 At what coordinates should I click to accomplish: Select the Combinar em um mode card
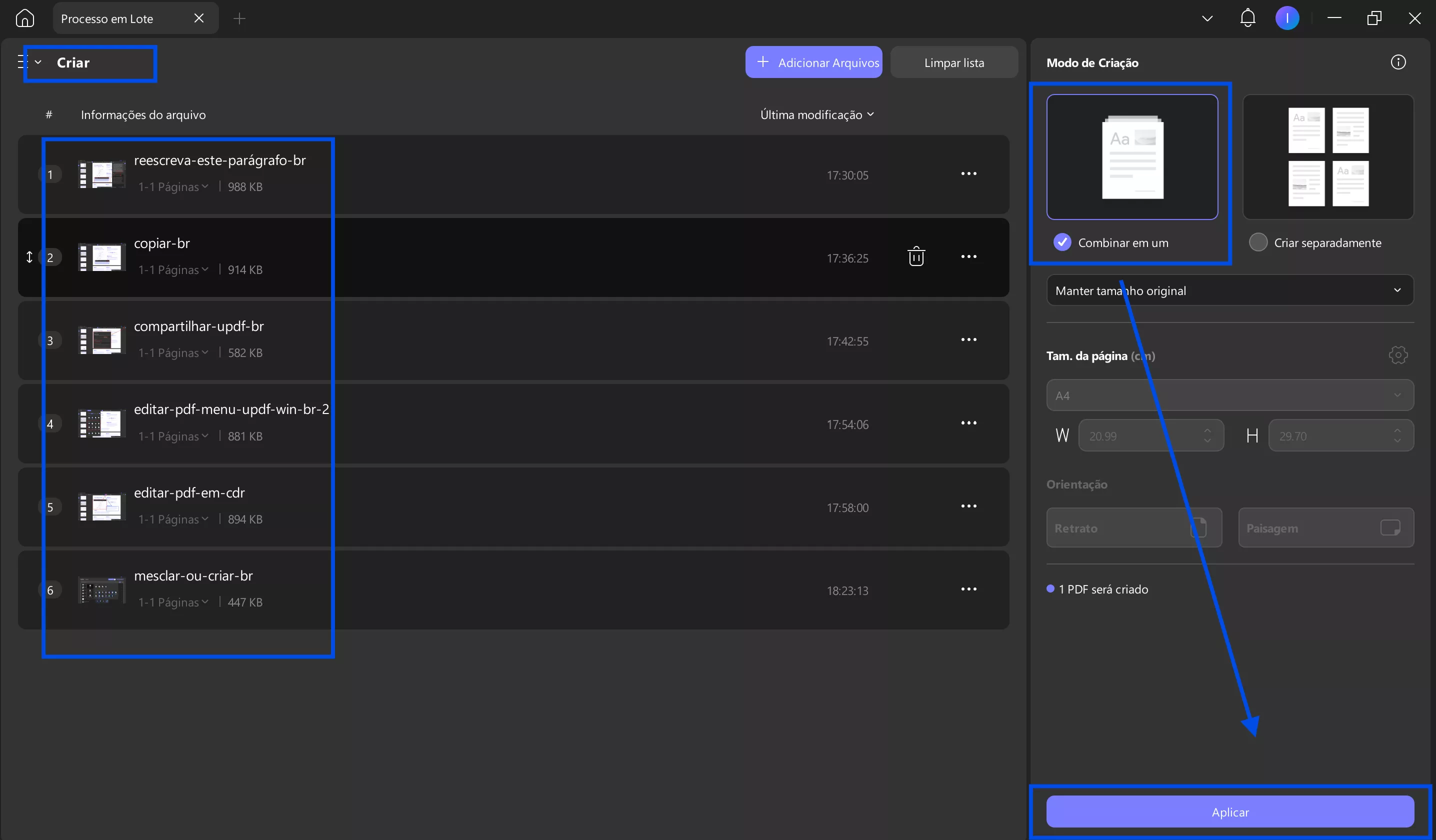click(x=1132, y=156)
